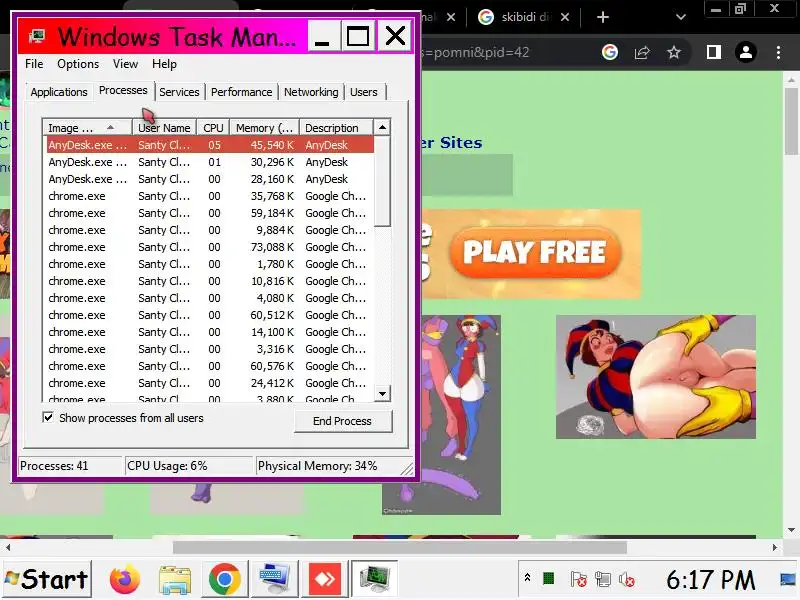The image size is (800, 600).
Task: Open Chrome side panel icon
Action: 714,52
